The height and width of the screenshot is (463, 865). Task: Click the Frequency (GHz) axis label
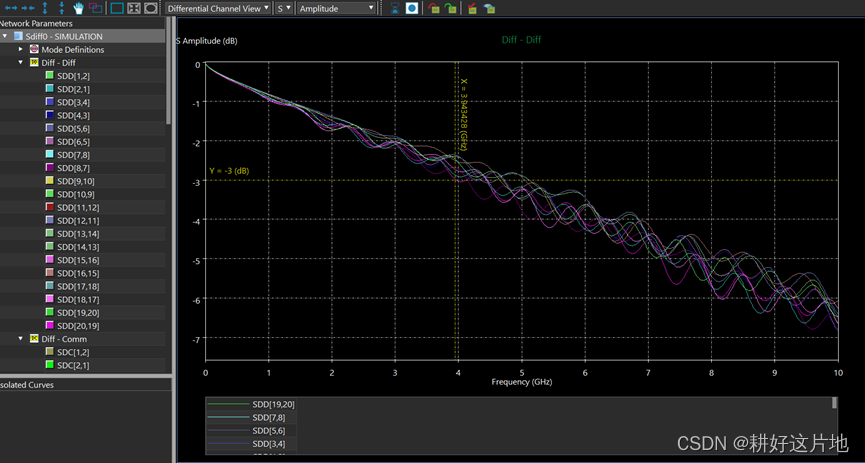coord(521,382)
